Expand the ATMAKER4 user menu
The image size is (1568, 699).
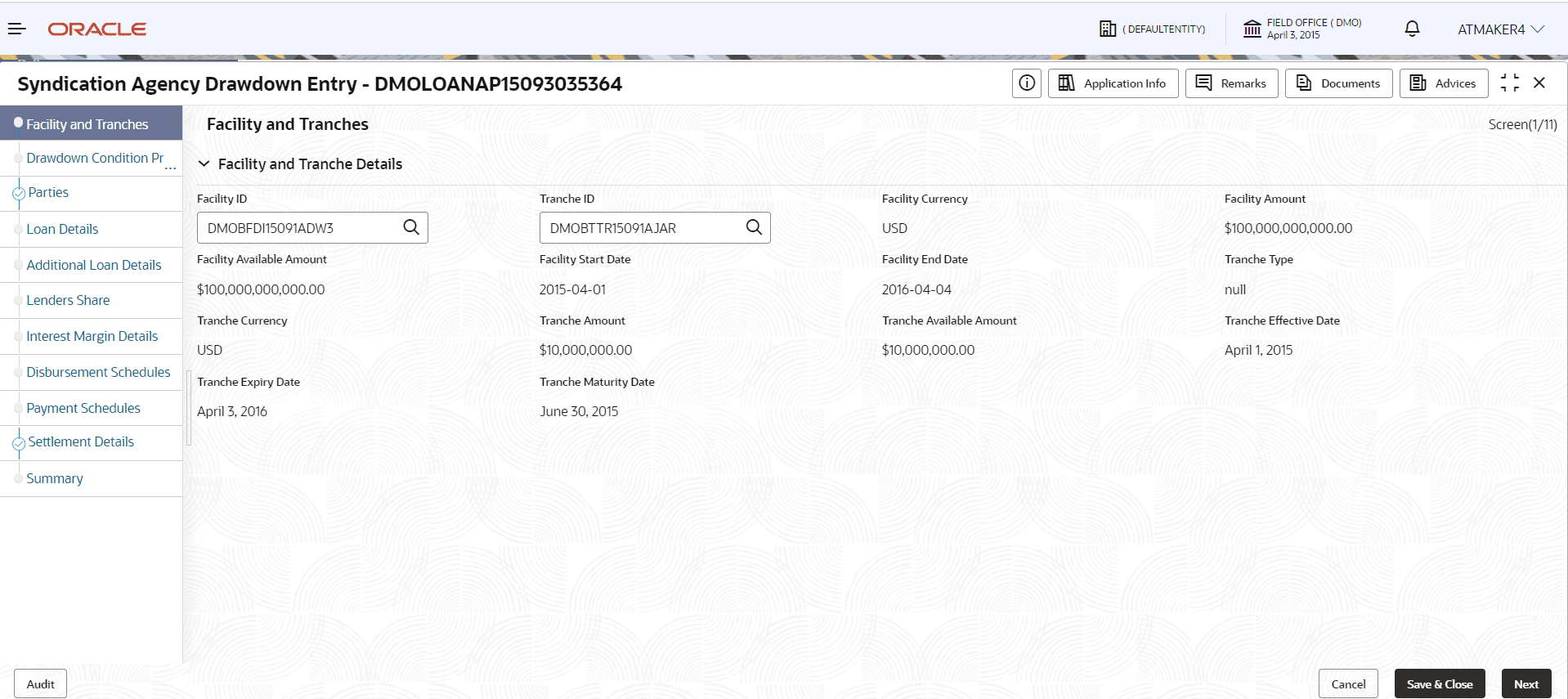coord(1501,29)
